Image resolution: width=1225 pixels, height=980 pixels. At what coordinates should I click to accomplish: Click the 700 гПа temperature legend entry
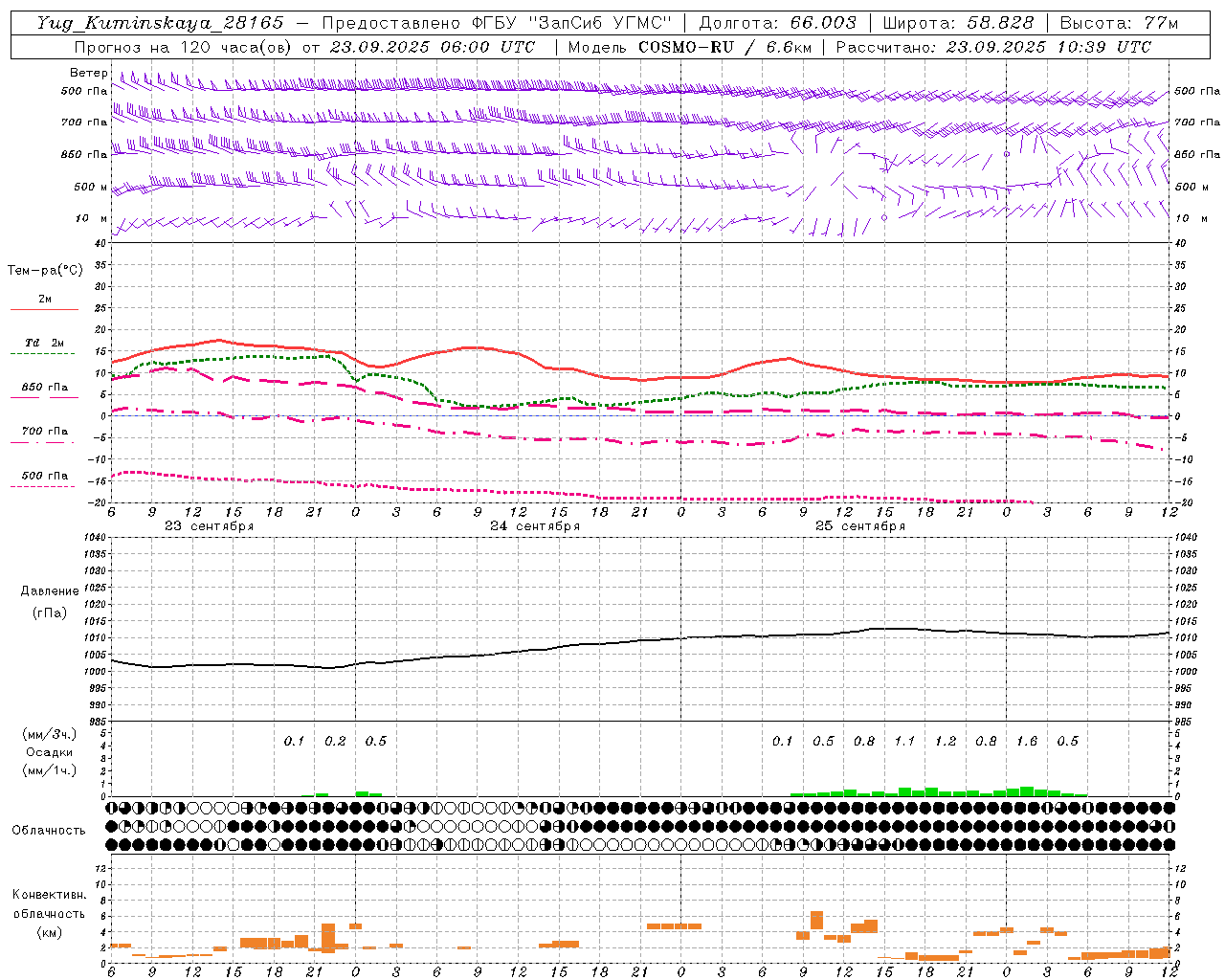(x=44, y=431)
